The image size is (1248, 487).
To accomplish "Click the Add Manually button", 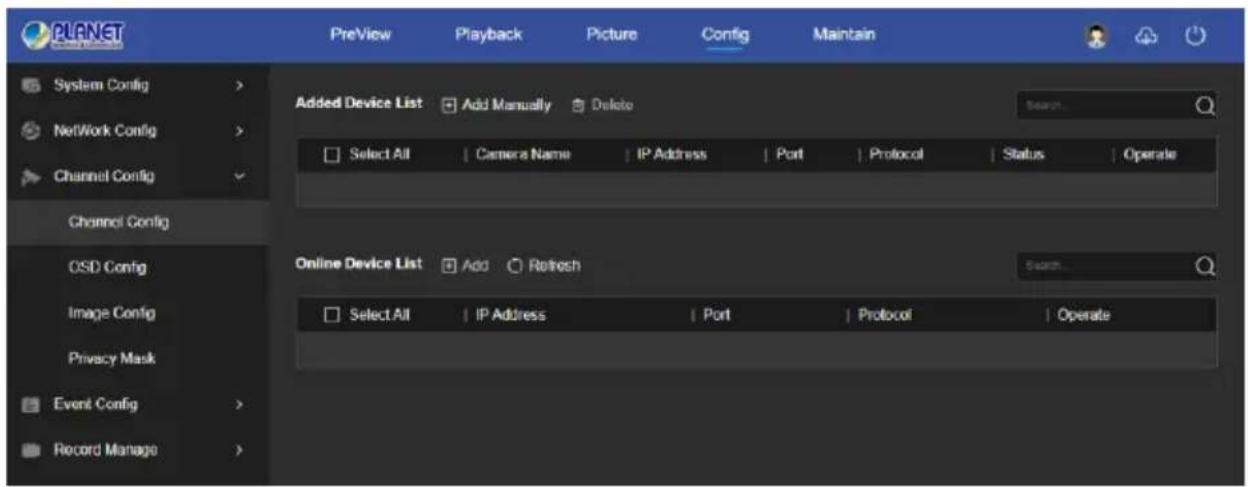I will 497,105.
